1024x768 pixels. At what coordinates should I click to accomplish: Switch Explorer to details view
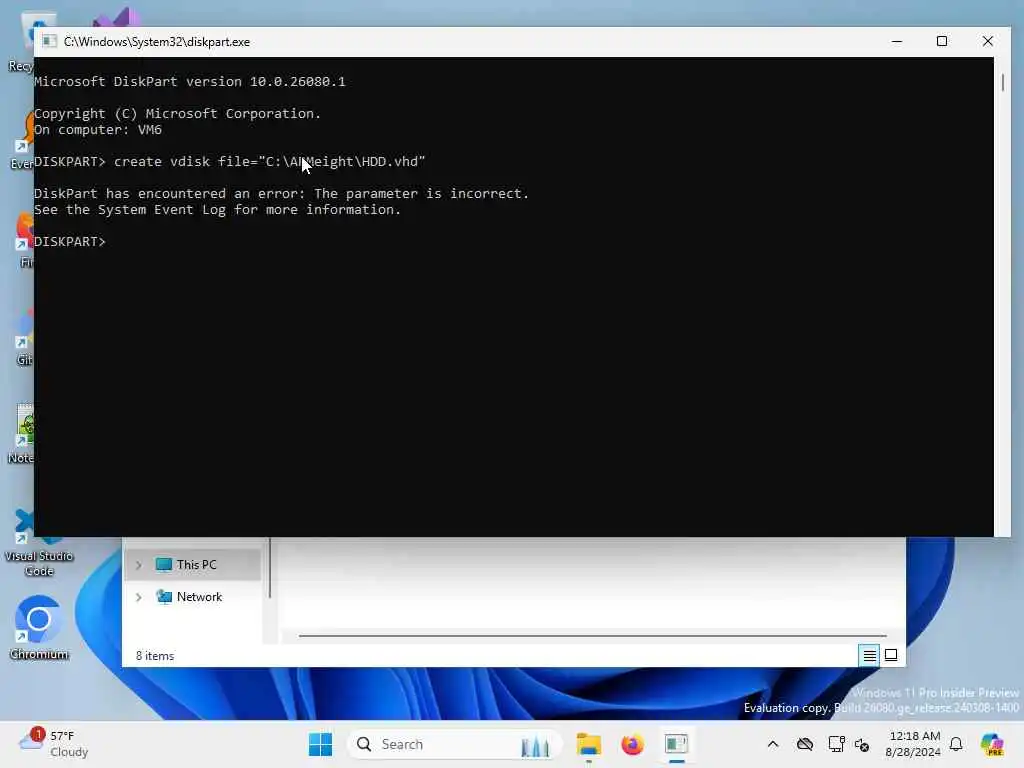point(869,655)
